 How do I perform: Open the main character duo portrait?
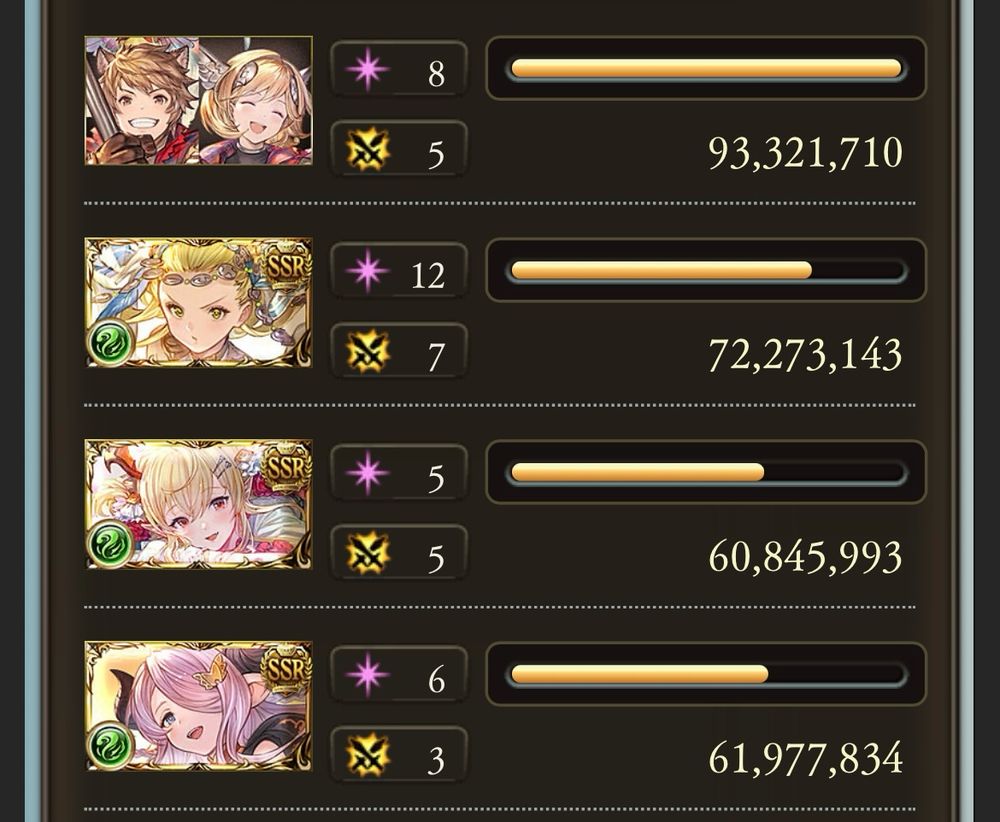tap(198, 101)
